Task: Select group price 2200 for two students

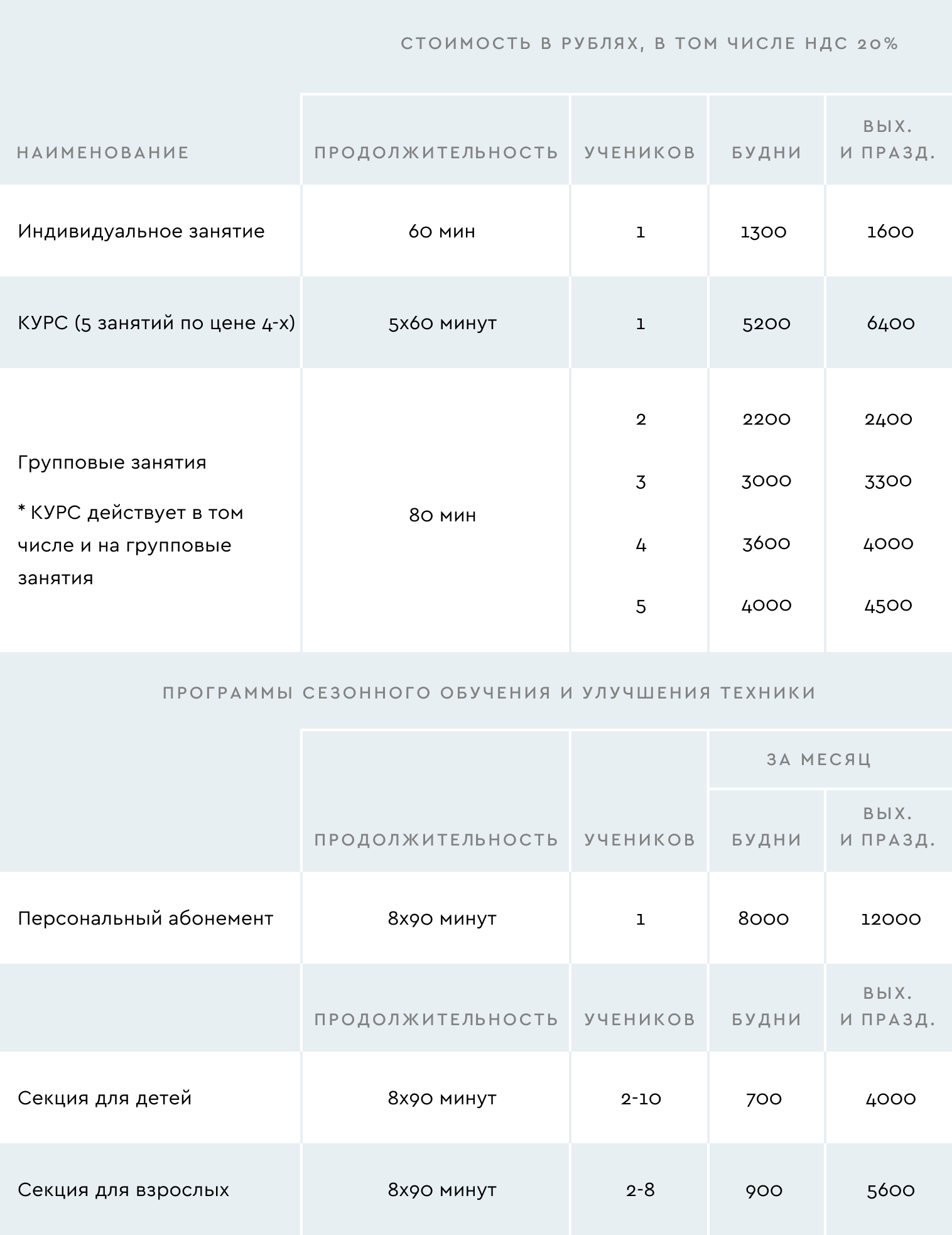Action: coord(766,419)
